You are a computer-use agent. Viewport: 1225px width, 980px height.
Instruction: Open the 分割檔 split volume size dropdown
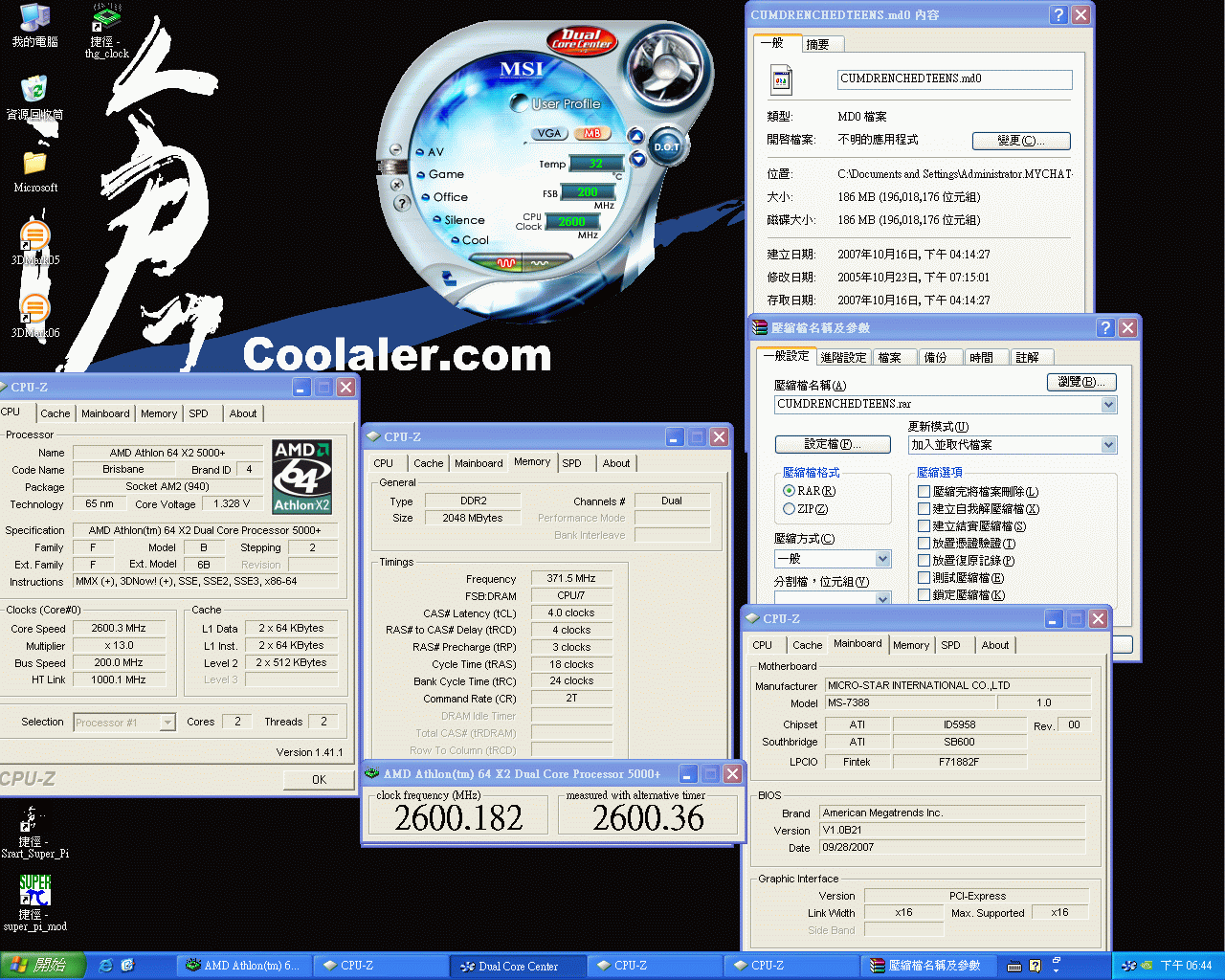point(882,598)
